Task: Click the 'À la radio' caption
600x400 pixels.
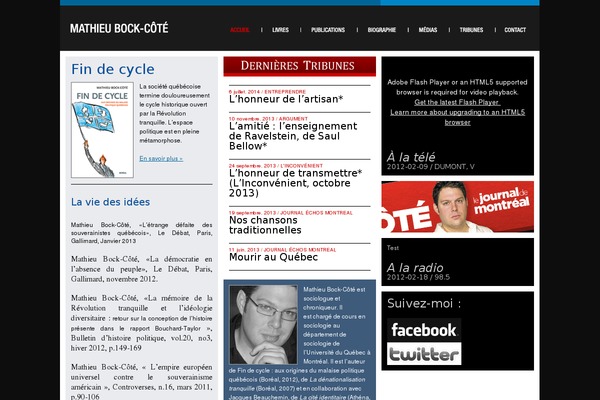Action: pos(415,268)
